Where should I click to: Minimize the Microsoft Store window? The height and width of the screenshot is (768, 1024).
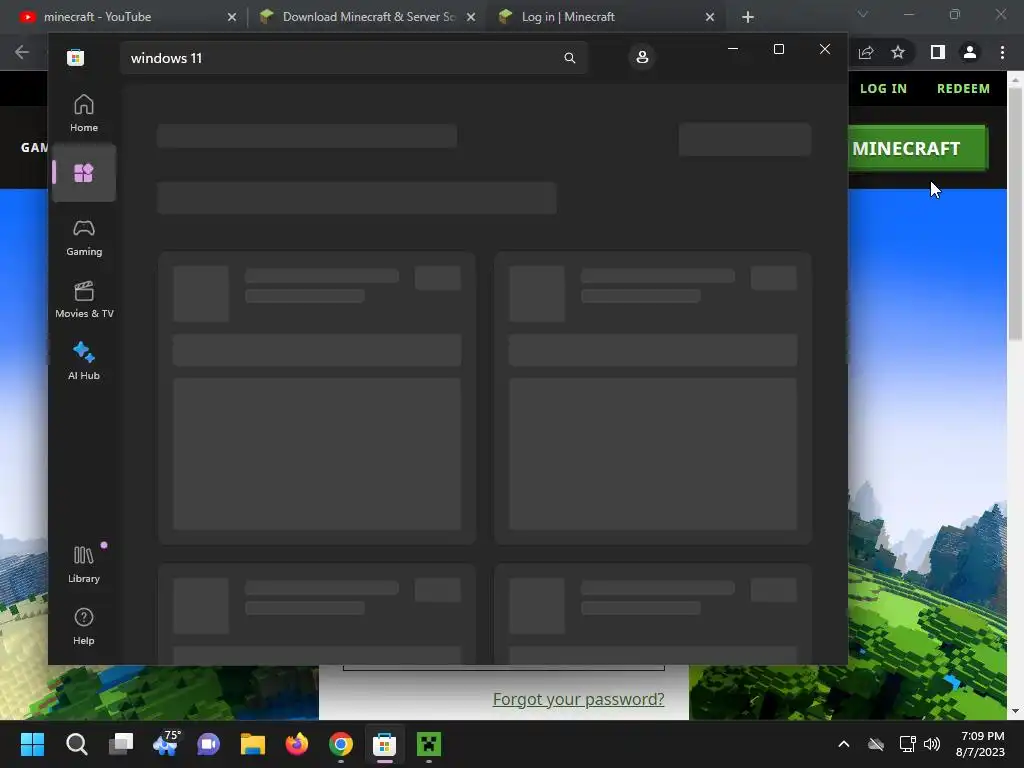tap(733, 49)
